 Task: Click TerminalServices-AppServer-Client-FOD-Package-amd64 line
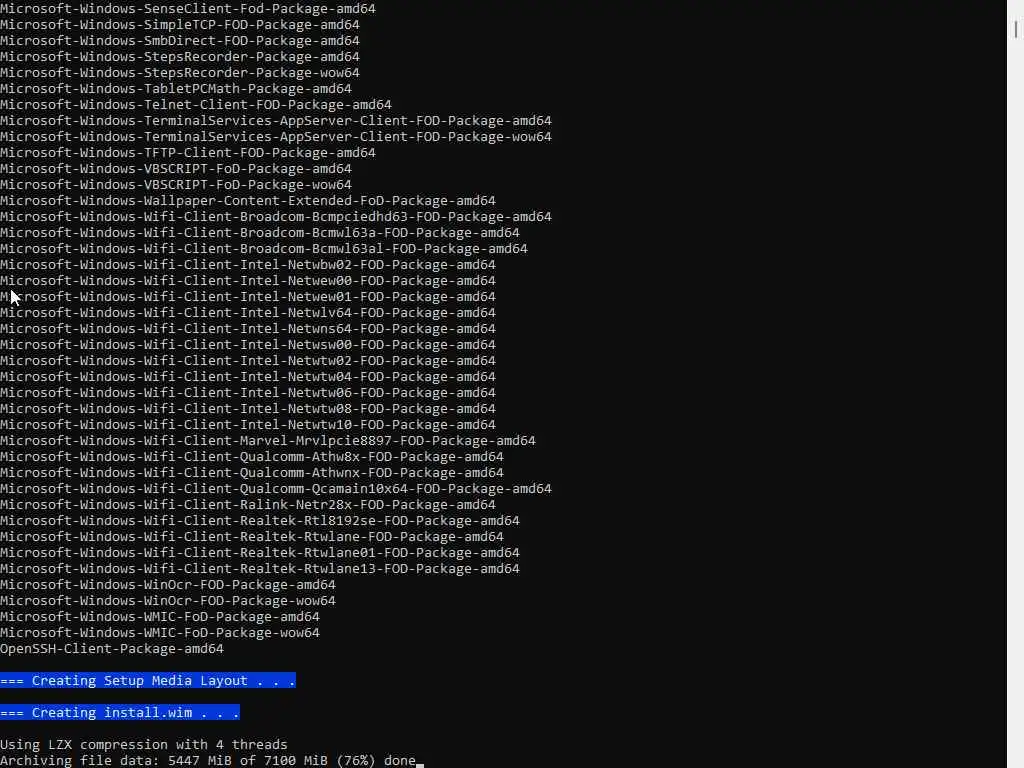pos(276,121)
